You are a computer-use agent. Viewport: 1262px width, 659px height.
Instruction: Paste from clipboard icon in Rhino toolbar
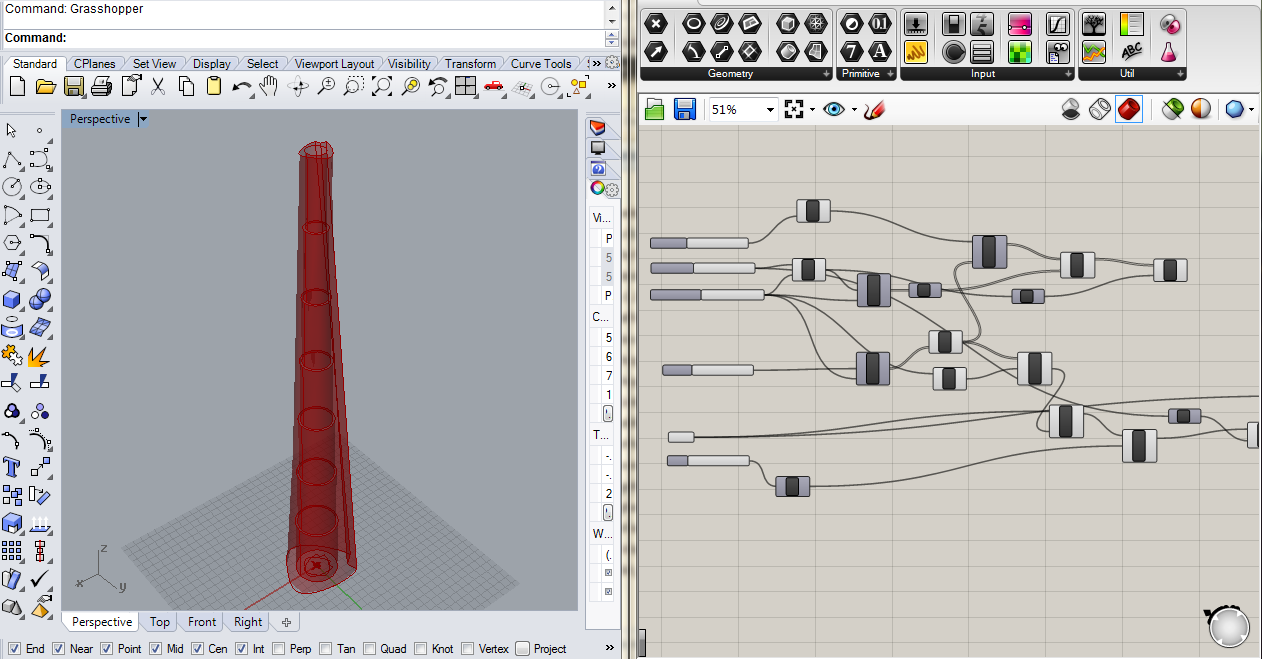click(213, 87)
